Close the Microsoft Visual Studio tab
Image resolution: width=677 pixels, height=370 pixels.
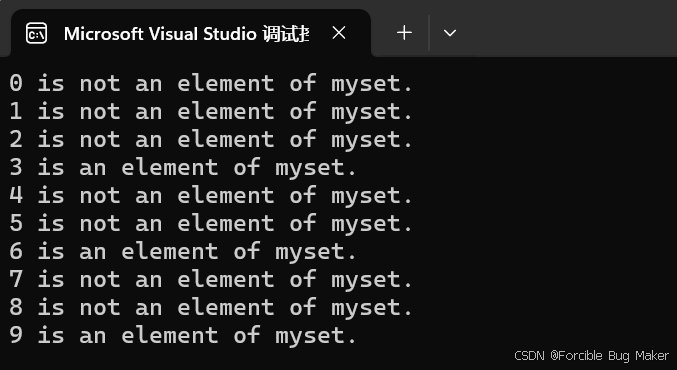(339, 33)
